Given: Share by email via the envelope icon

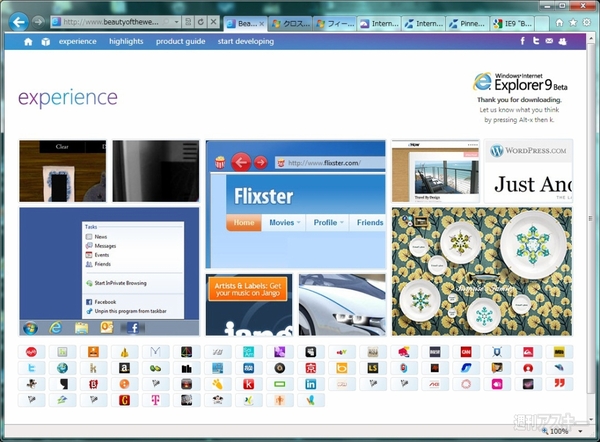Looking at the screenshot, I should pyautogui.click(x=549, y=41).
